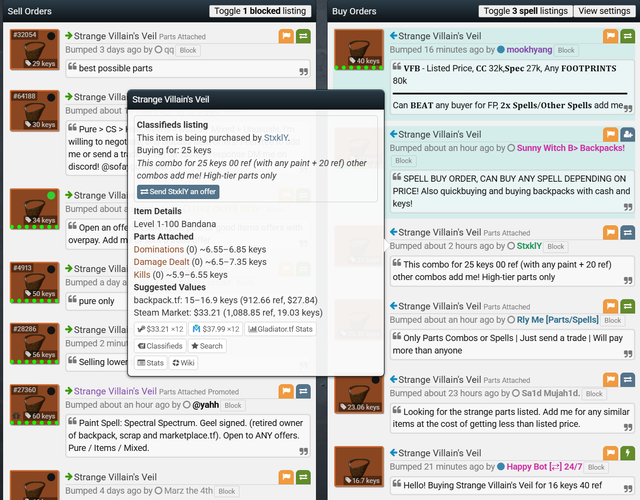Image resolution: width=640 pixels, height=500 pixels.
Task: Open trade offer for qq's listing
Action: 303,36
